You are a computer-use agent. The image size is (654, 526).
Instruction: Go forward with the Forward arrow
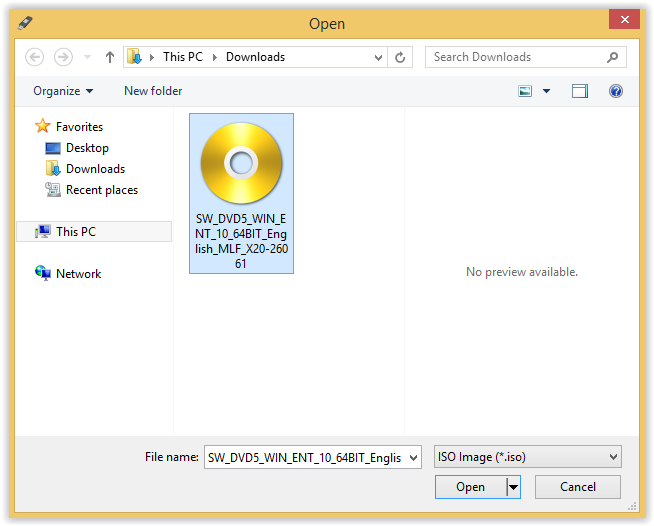pos(63,57)
